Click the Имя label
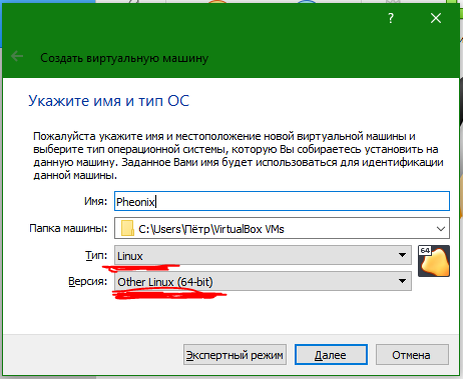463x379 pixels. (96, 201)
